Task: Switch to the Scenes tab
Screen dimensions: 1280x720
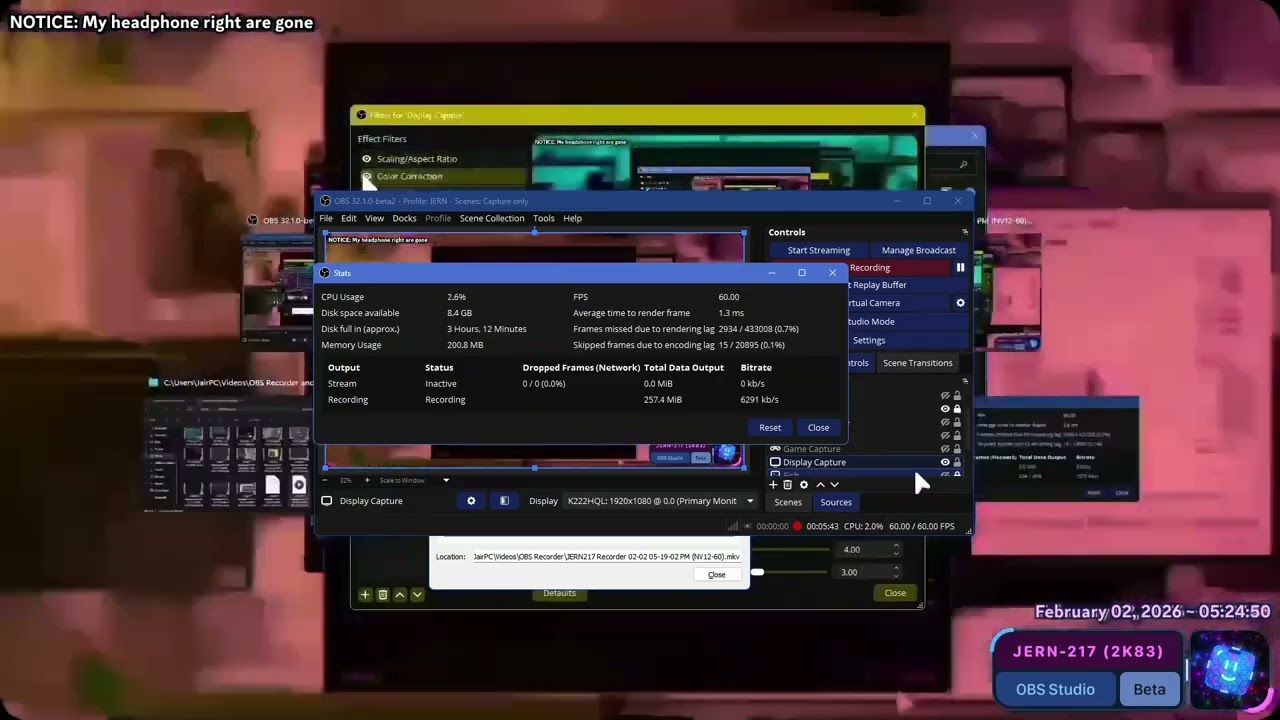Action: point(788,502)
